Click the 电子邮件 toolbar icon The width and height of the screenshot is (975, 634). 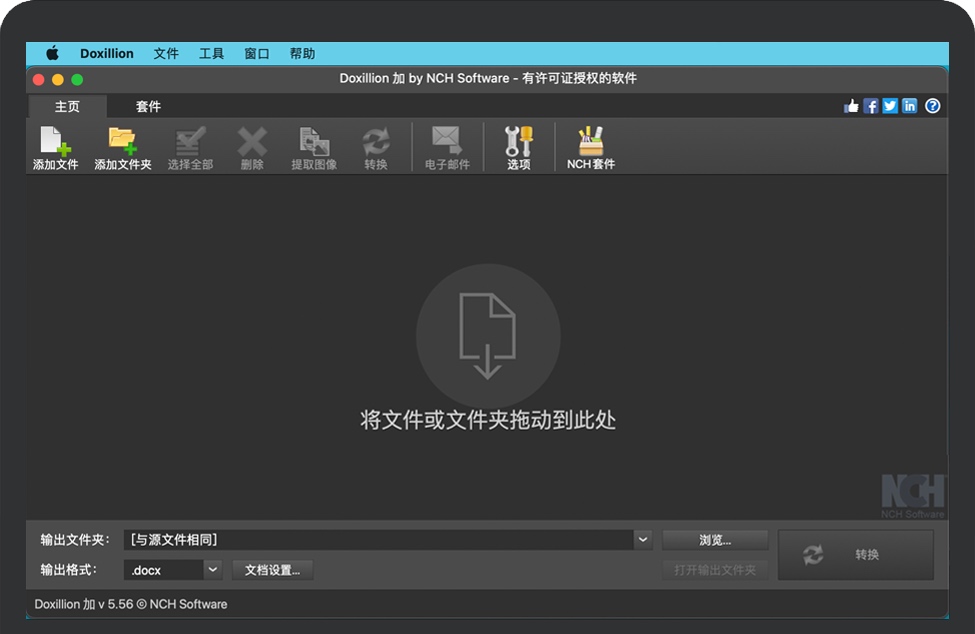[x=446, y=145]
